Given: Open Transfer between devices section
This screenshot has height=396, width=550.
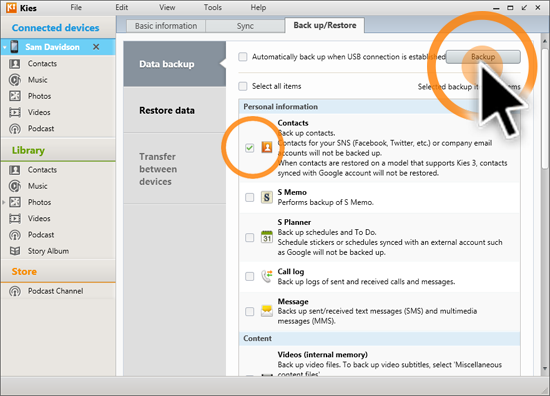Looking at the screenshot, I should pos(175,169).
